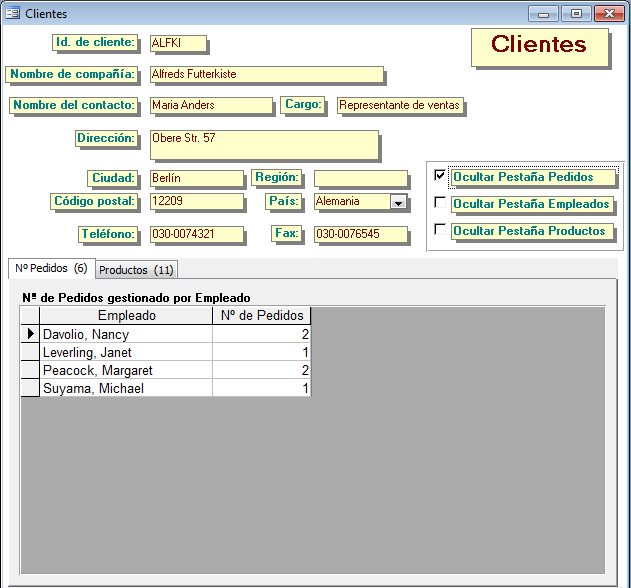Screen dimensions: 631x588
Task: Select the Ciudad field Berlín
Action: [x=197, y=178]
